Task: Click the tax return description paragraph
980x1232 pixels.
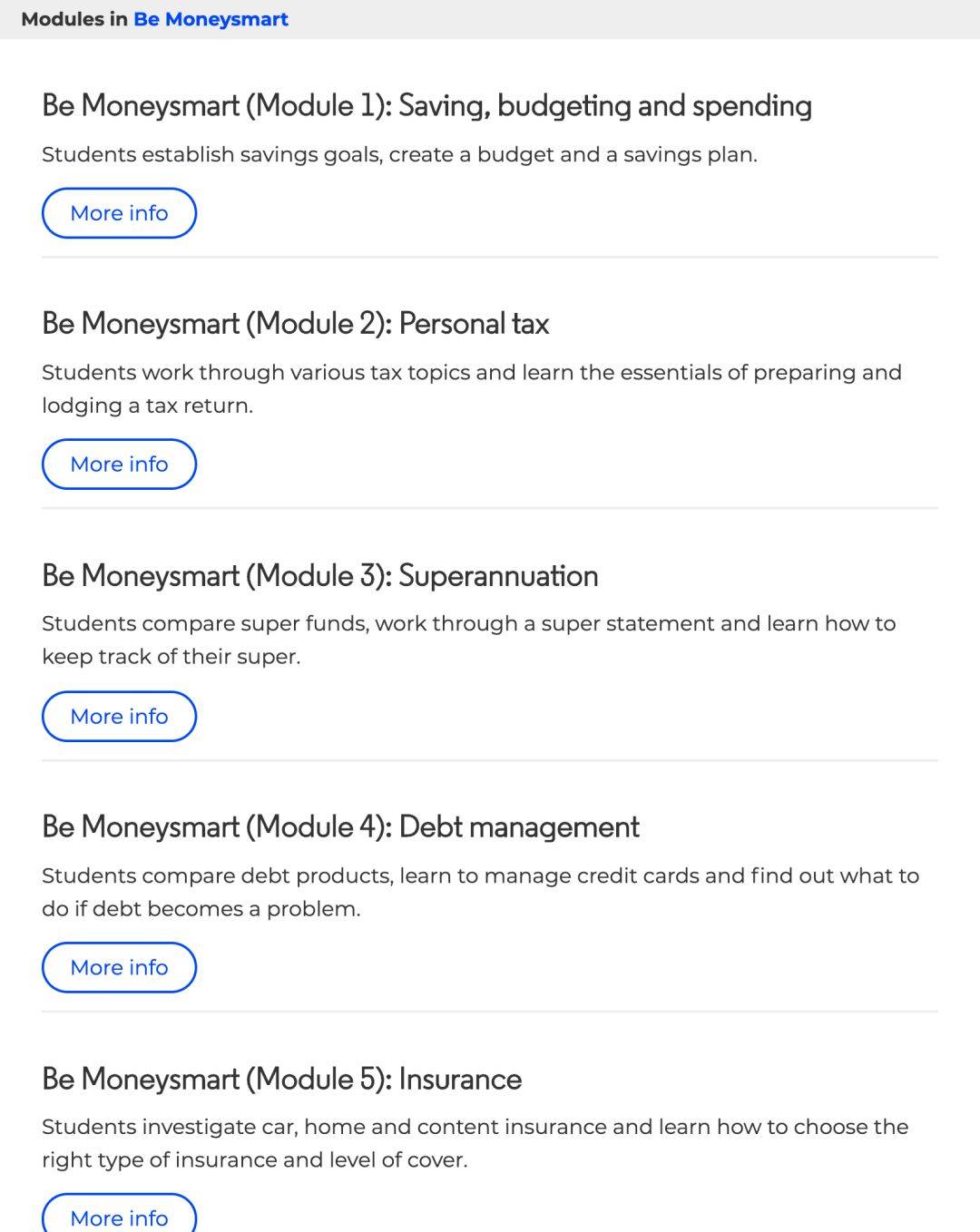Action: click(472, 389)
